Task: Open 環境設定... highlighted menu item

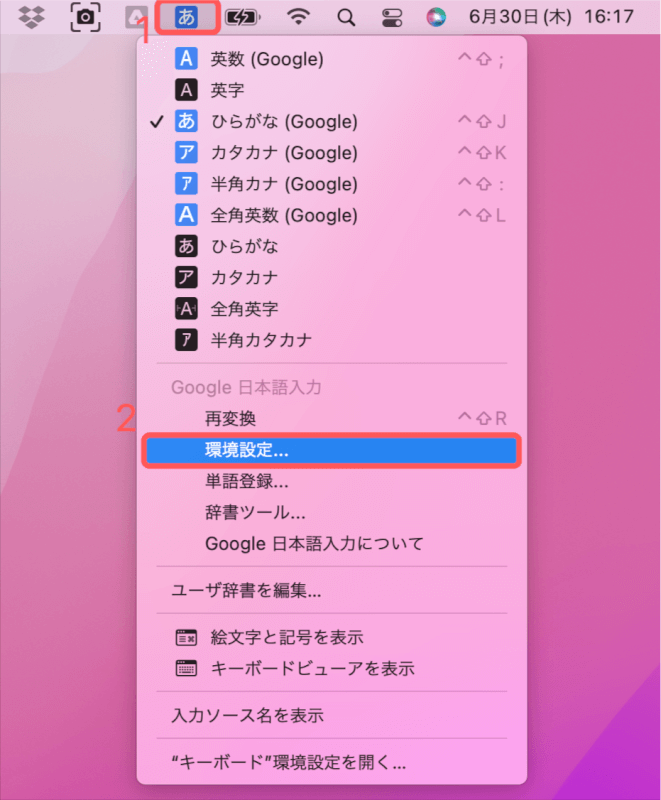Action: (332, 450)
